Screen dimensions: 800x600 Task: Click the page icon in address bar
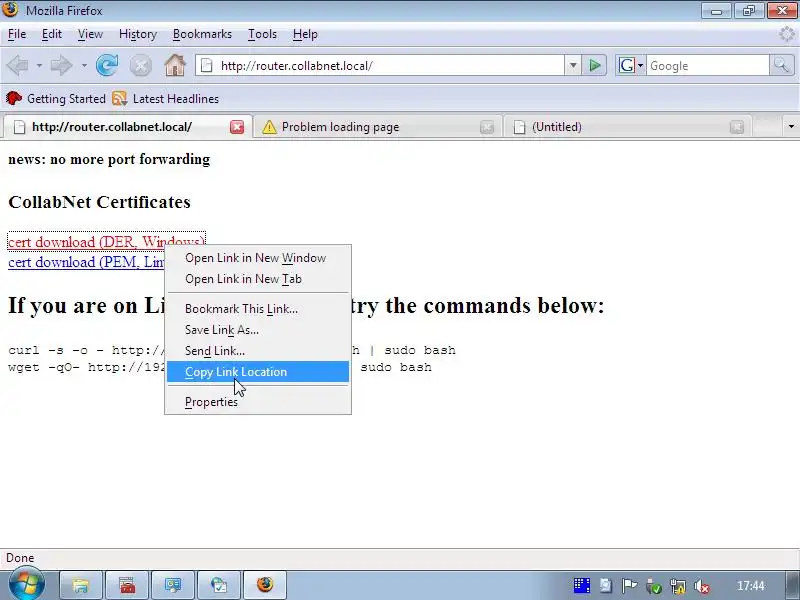click(x=207, y=65)
